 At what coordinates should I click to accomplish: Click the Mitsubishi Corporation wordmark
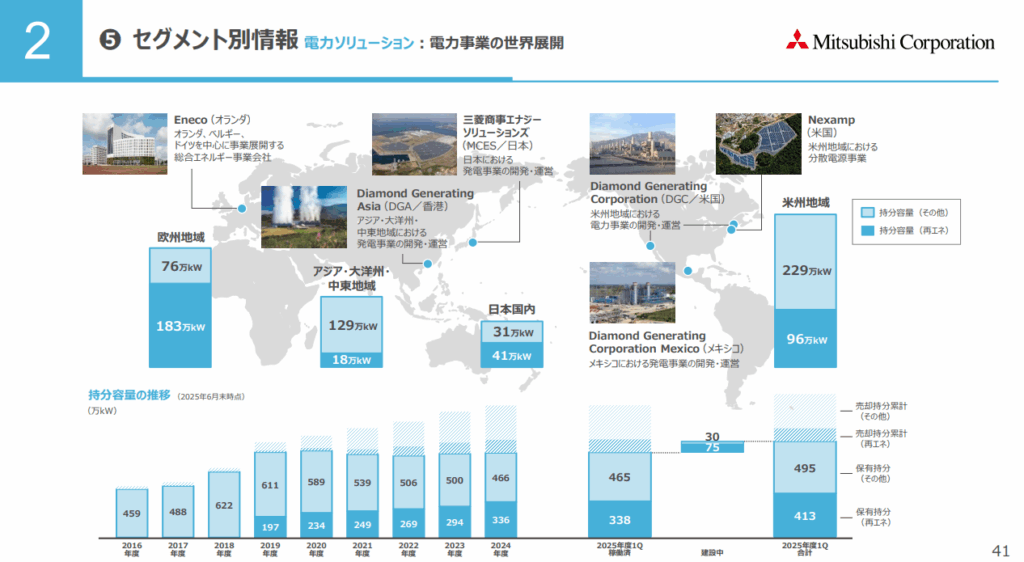pos(903,42)
